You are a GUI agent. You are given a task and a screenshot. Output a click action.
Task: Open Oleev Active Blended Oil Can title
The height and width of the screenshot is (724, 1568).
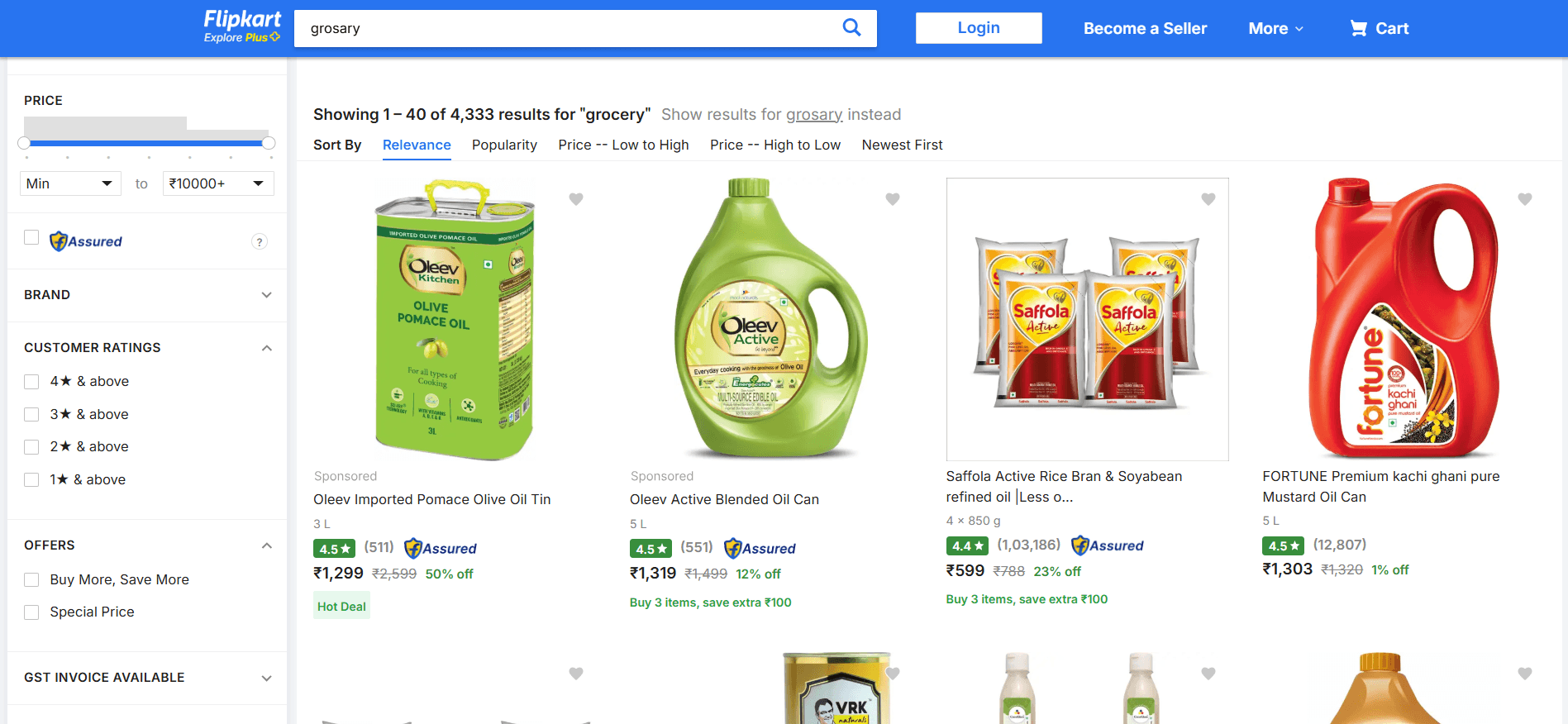724,499
